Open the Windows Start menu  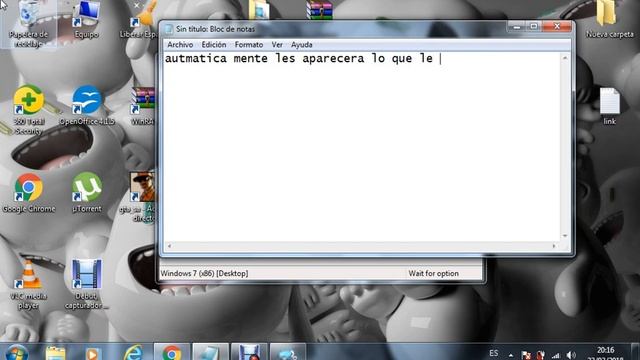17,353
